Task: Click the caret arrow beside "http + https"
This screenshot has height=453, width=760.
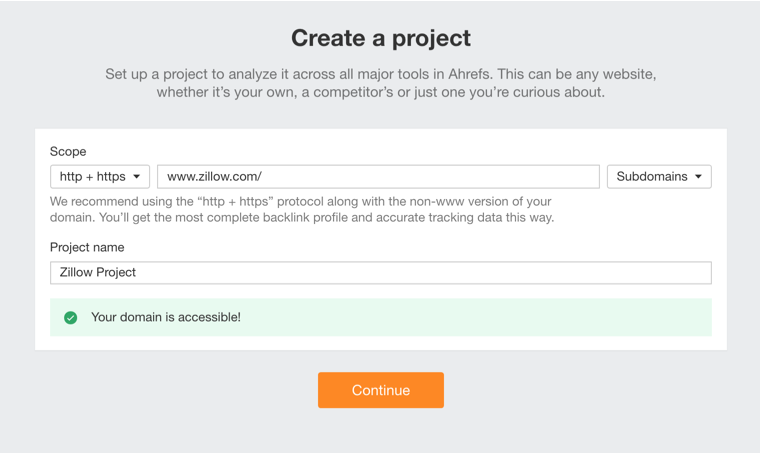Action: click(x=137, y=177)
